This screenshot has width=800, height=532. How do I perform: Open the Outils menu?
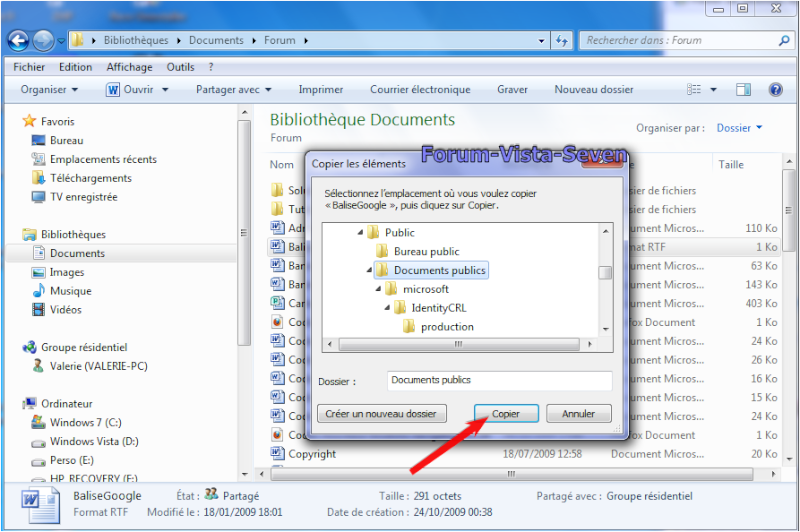181,67
